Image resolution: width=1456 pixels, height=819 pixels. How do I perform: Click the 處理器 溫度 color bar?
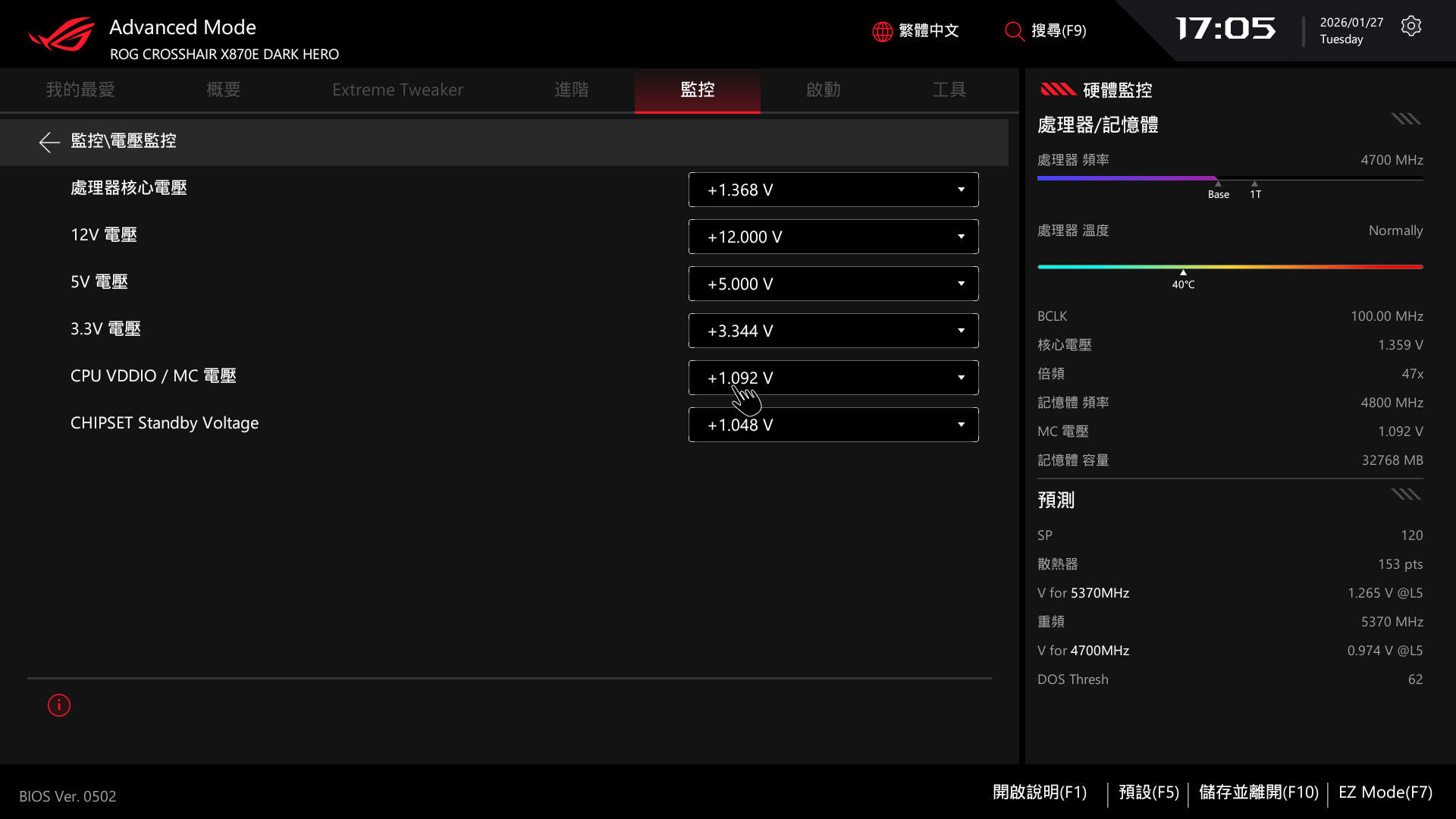[1229, 267]
